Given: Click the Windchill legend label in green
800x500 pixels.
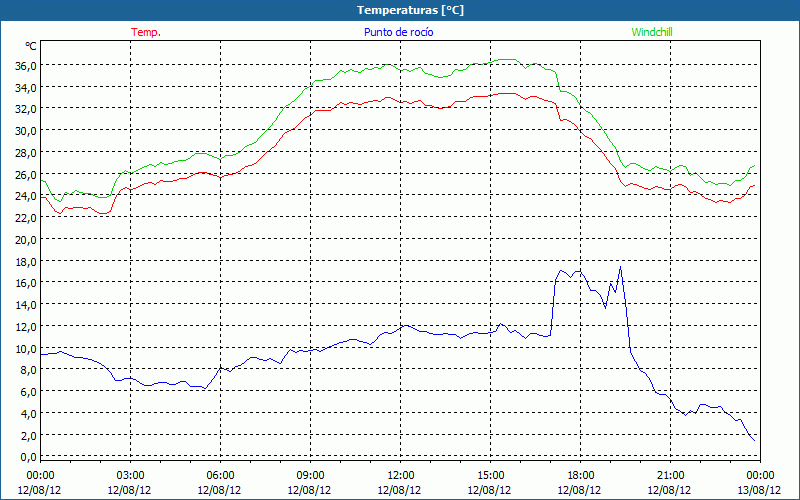Looking at the screenshot, I should click(x=652, y=32).
